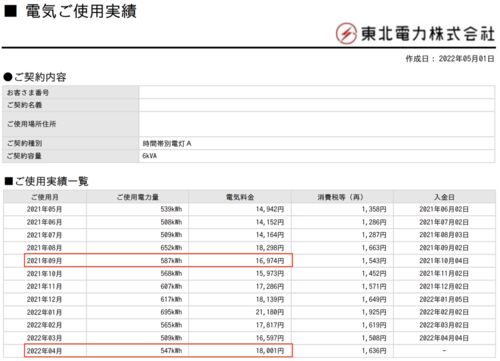Click the ご契約内容 section heading

click(x=40, y=77)
